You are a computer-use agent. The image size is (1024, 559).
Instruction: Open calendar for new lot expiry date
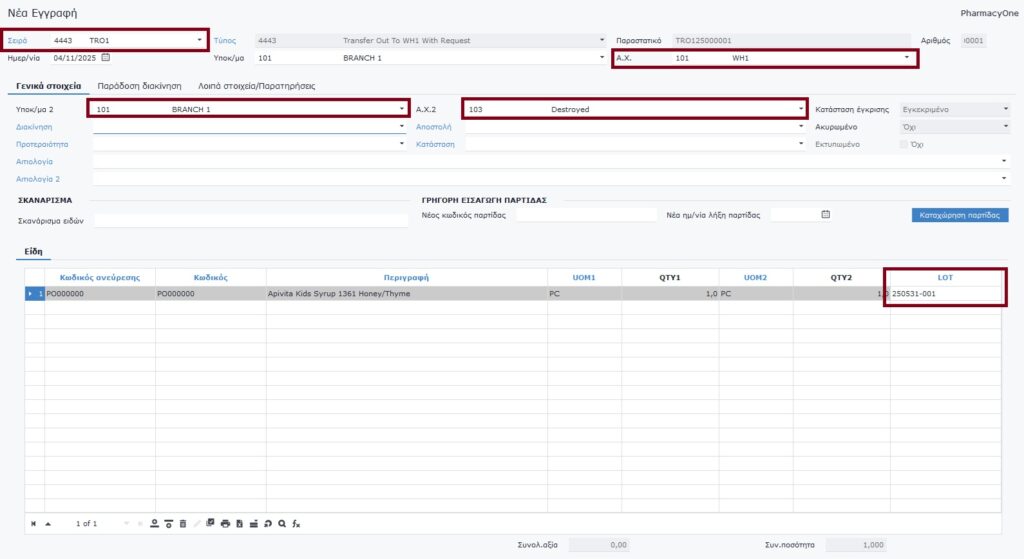(x=825, y=215)
